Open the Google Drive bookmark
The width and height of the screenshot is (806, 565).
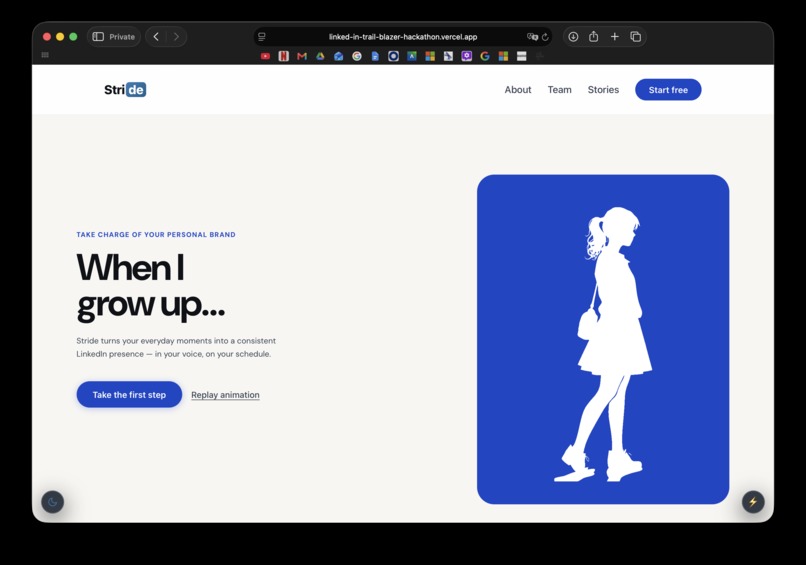pos(320,56)
